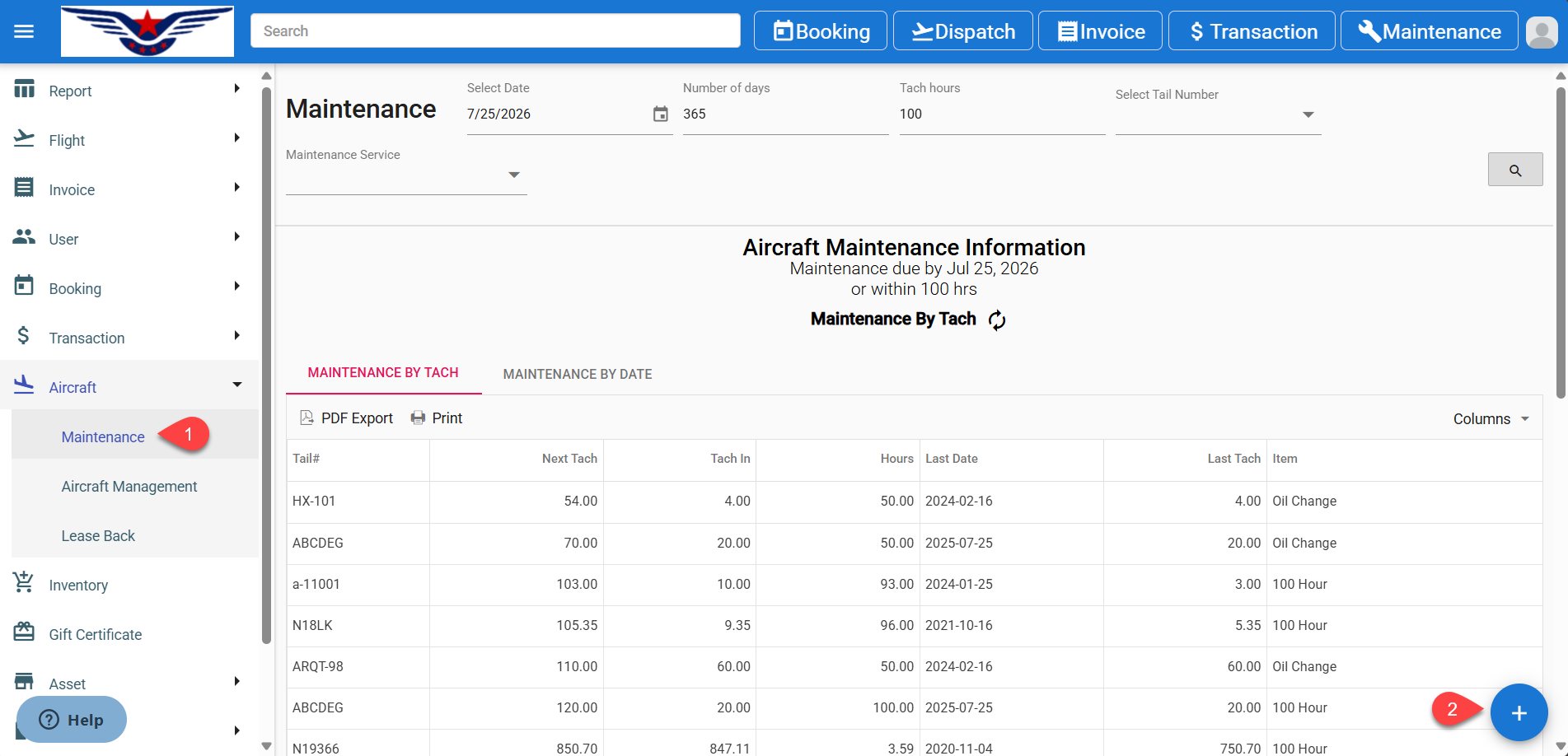Click the Dispatch button in header

coord(962,31)
